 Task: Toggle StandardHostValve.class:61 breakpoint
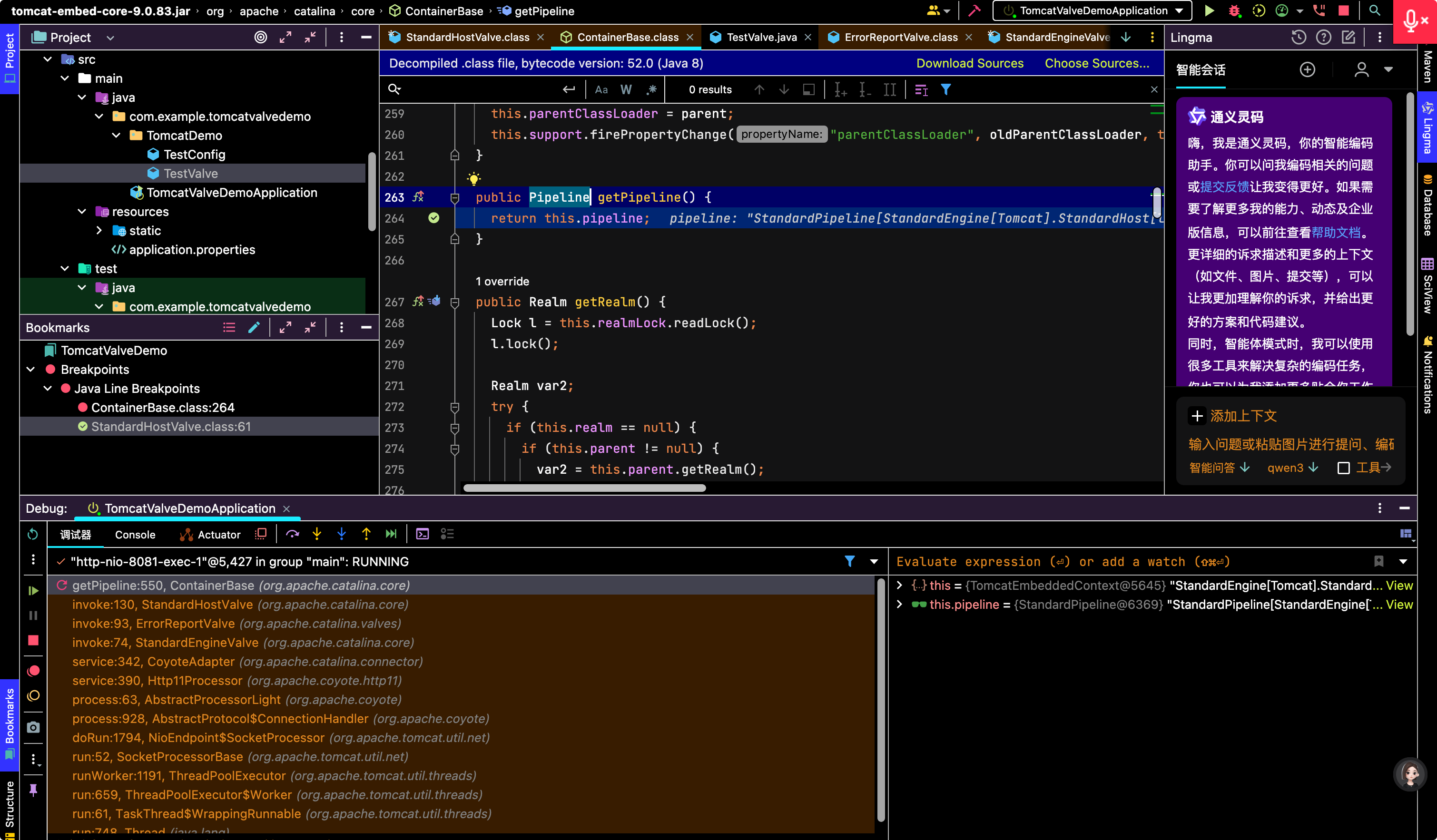(83, 426)
